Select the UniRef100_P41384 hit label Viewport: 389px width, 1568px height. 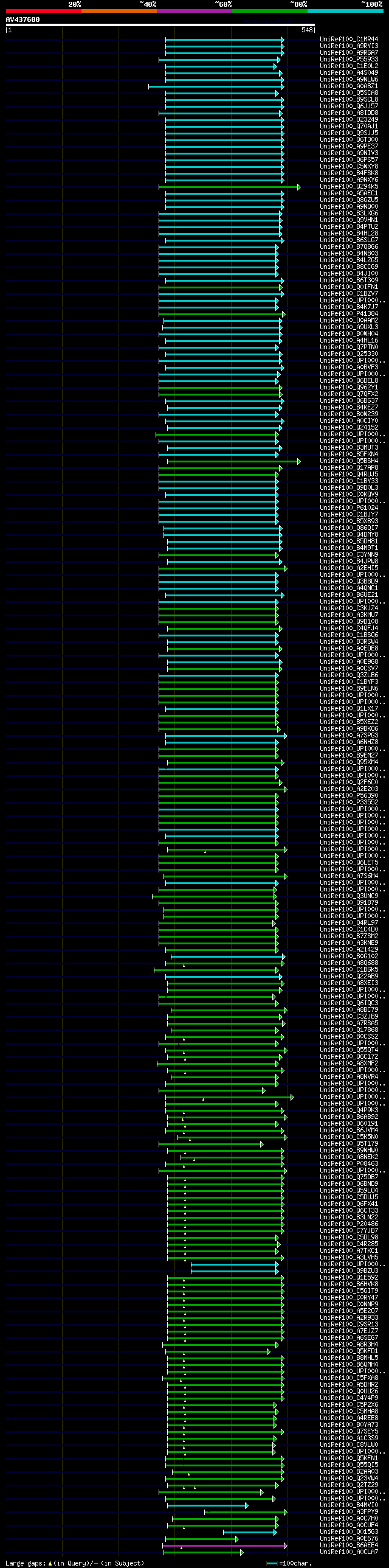(x=349, y=314)
